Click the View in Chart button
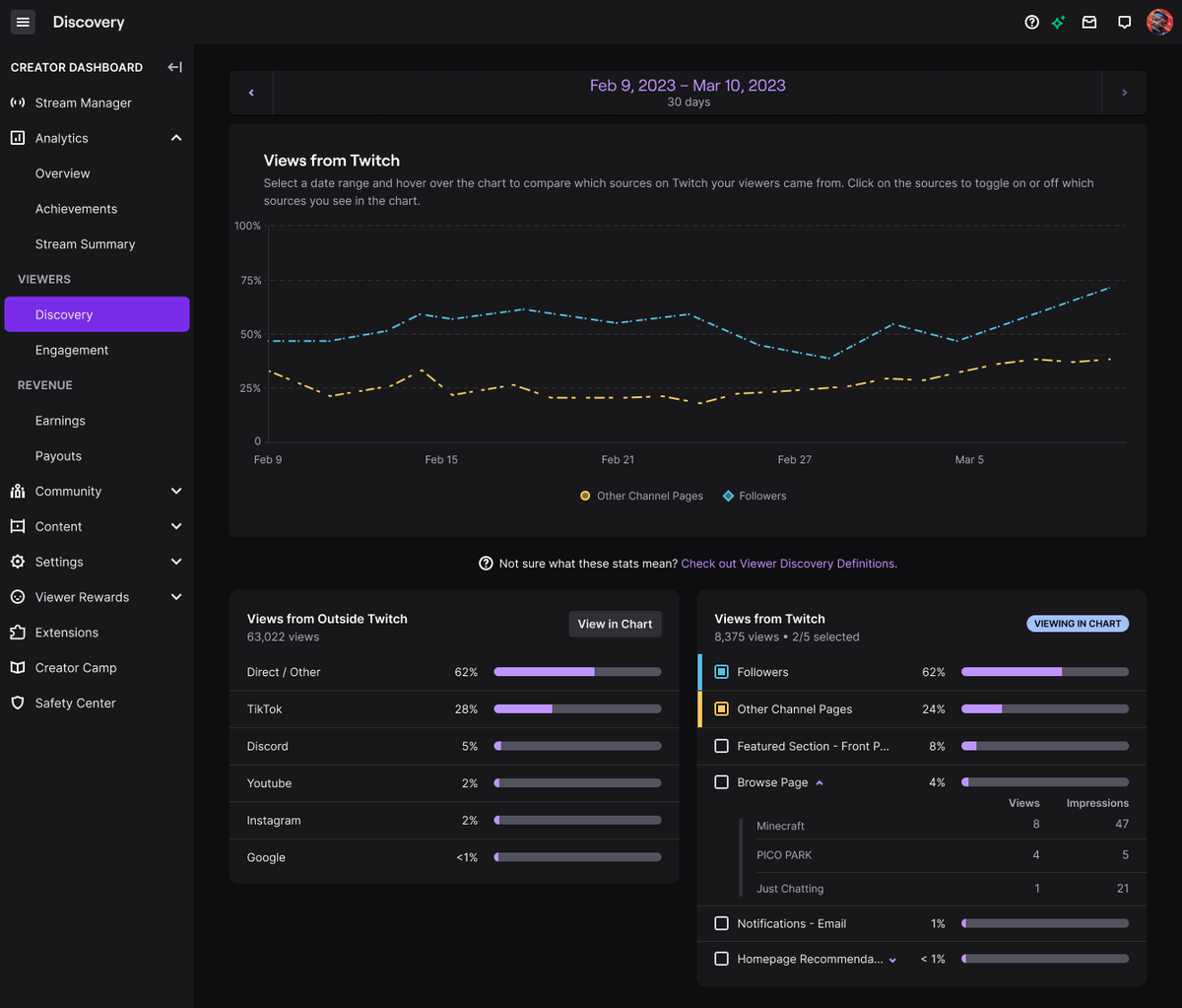 click(x=615, y=624)
